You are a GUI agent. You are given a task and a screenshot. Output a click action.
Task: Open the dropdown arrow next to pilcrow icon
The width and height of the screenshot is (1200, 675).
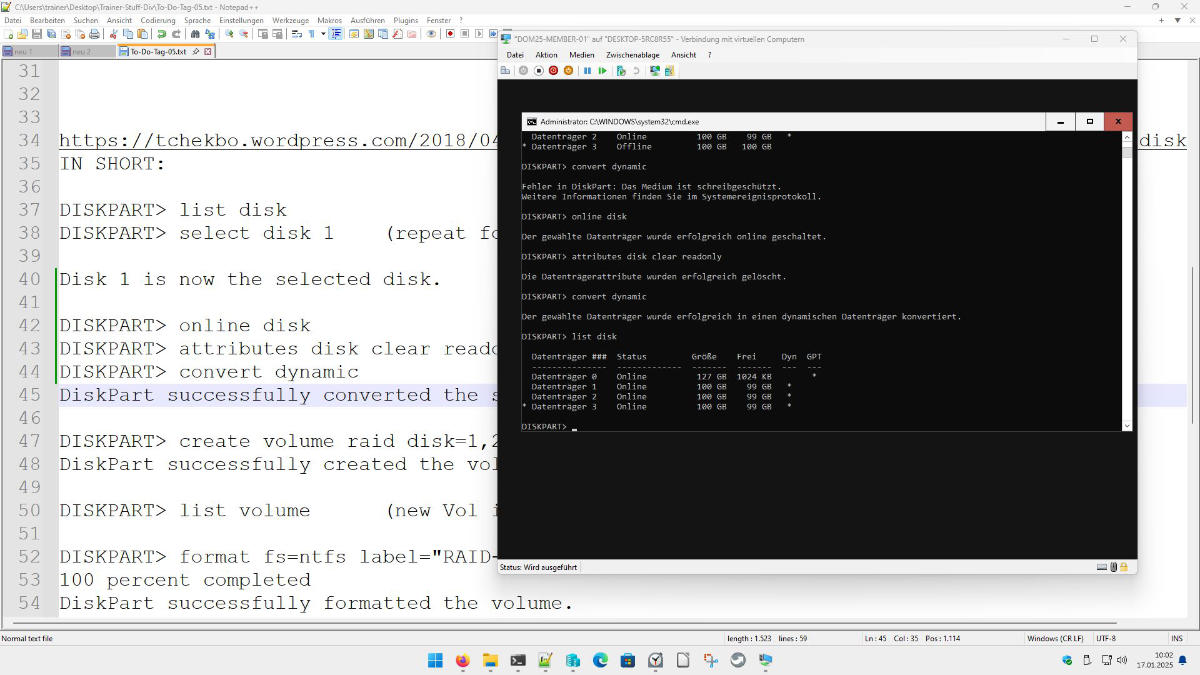[323, 33]
